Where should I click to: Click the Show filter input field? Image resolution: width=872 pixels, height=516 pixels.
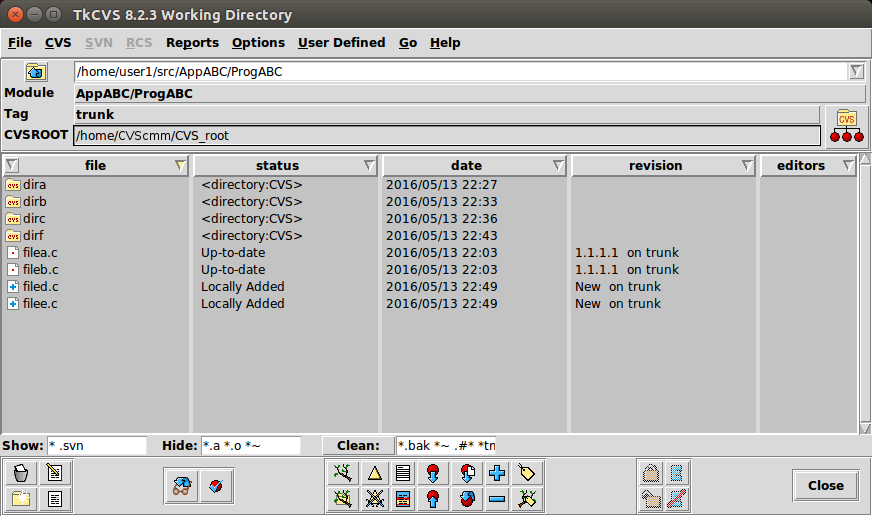(x=96, y=445)
